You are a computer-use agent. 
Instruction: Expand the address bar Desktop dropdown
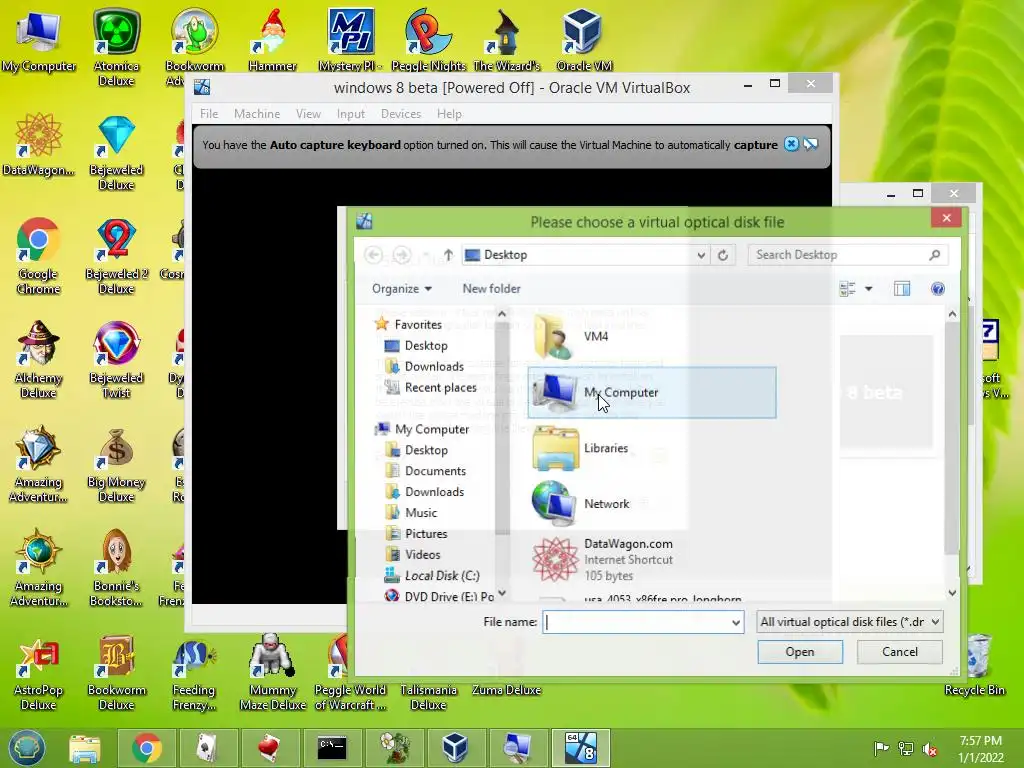pyautogui.click(x=701, y=255)
